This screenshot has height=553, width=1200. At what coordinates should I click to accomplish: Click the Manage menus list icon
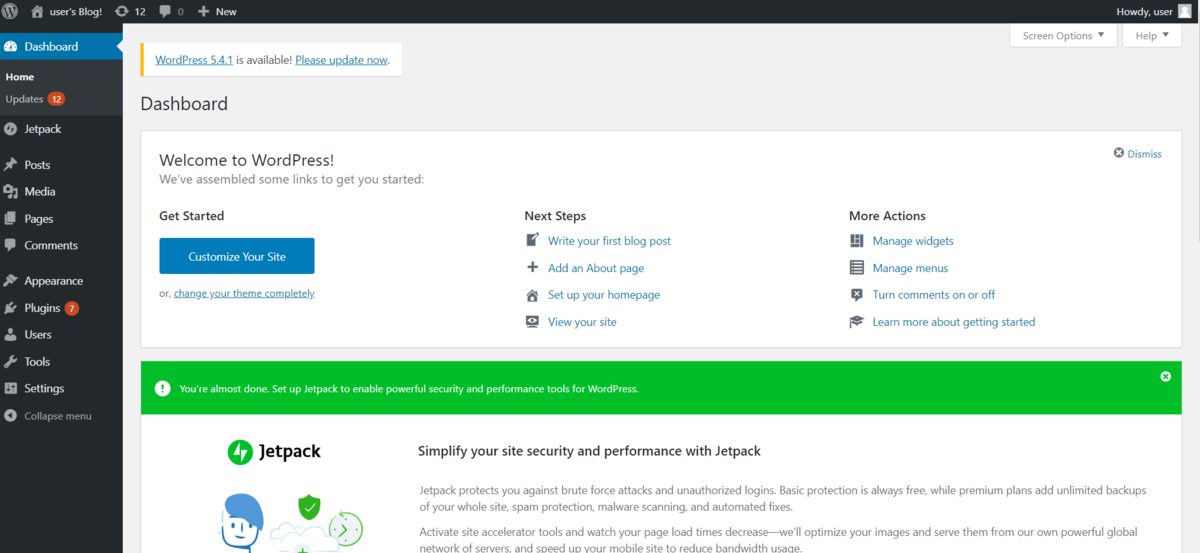857,268
